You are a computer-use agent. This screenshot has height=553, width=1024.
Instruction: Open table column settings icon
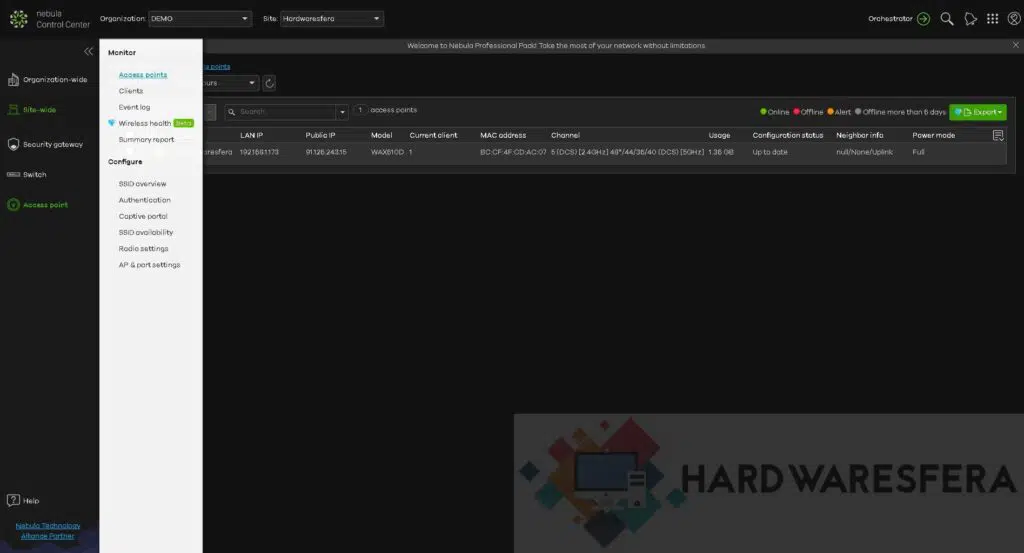[x=998, y=135]
